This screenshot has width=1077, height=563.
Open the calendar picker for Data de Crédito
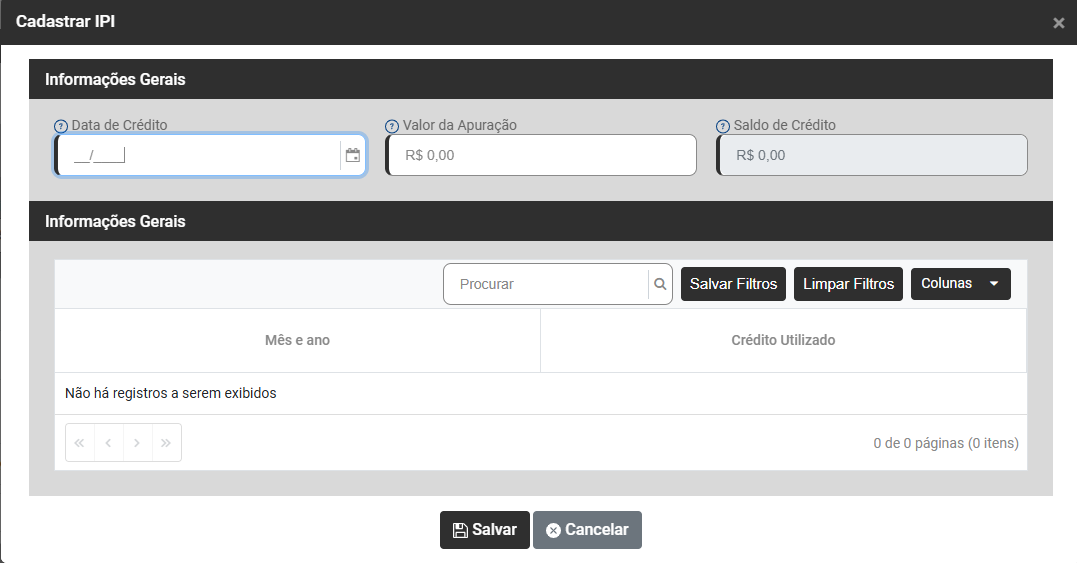(x=352, y=155)
